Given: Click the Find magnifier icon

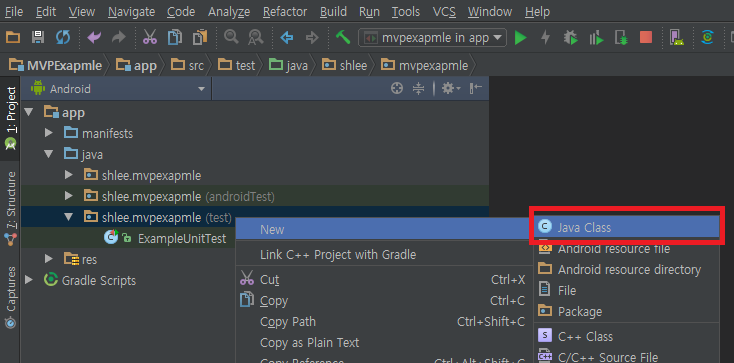Looking at the screenshot, I should coord(231,37).
